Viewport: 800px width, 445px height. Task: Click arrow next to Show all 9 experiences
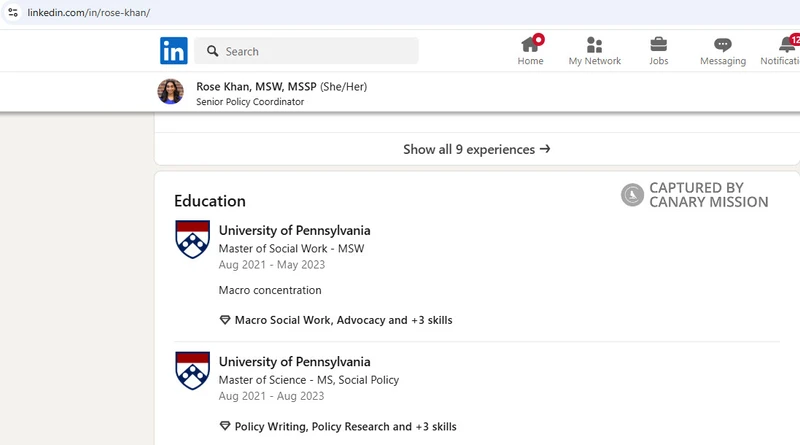[x=545, y=149]
